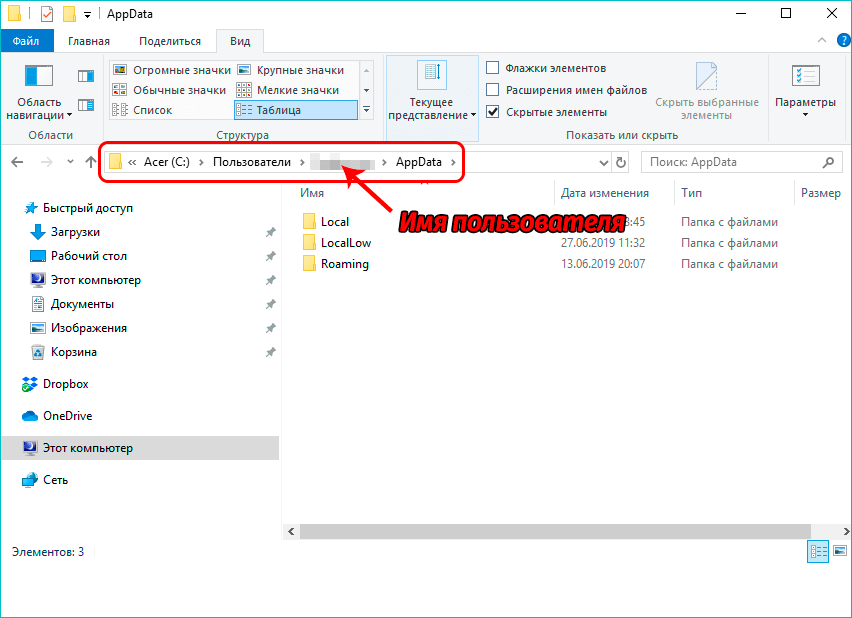The image size is (852, 618).
Task: Select the Roaming folder
Action: point(336,264)
